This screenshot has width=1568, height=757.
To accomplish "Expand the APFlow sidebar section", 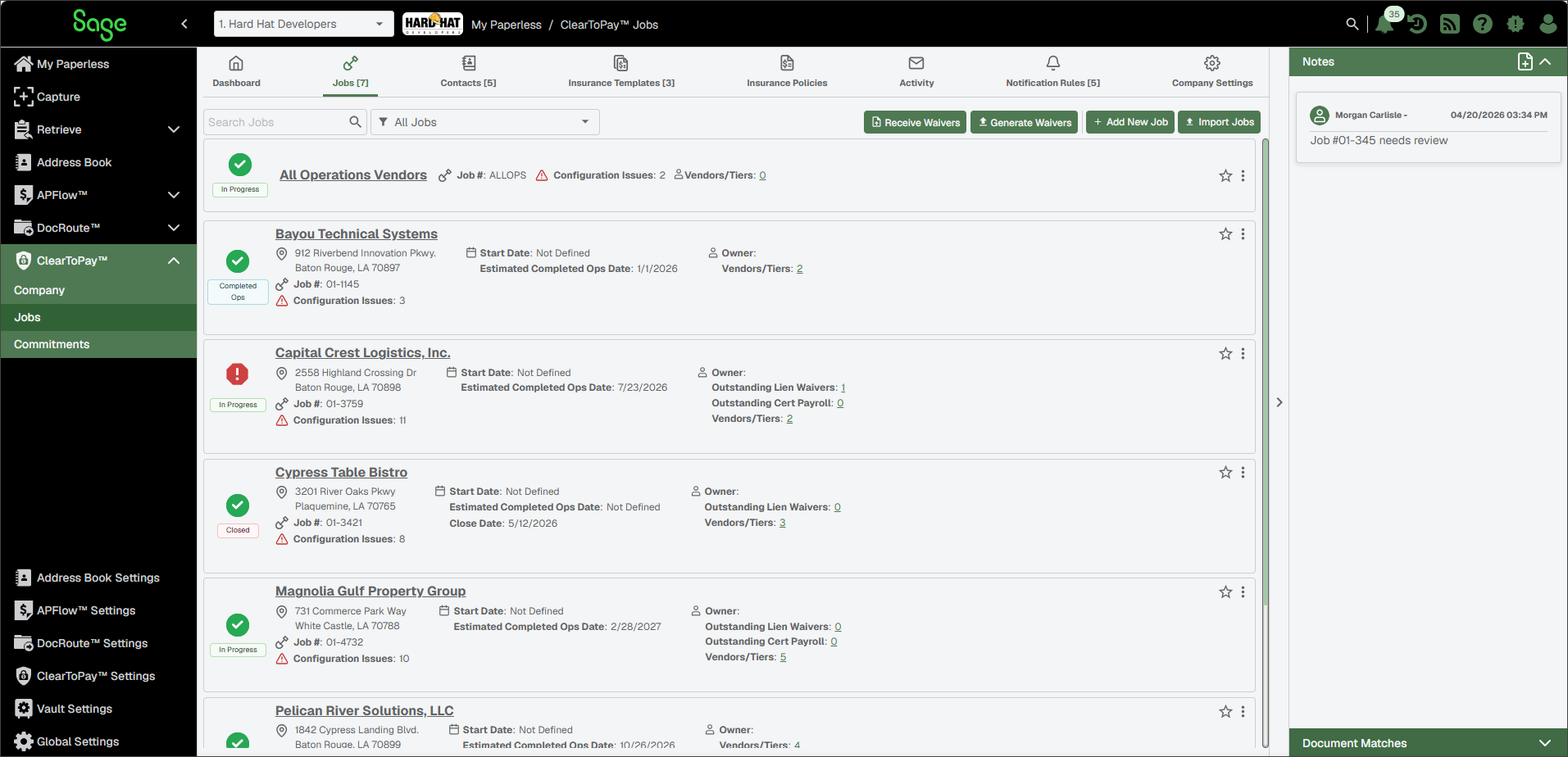I will click(x=174, y=195).
